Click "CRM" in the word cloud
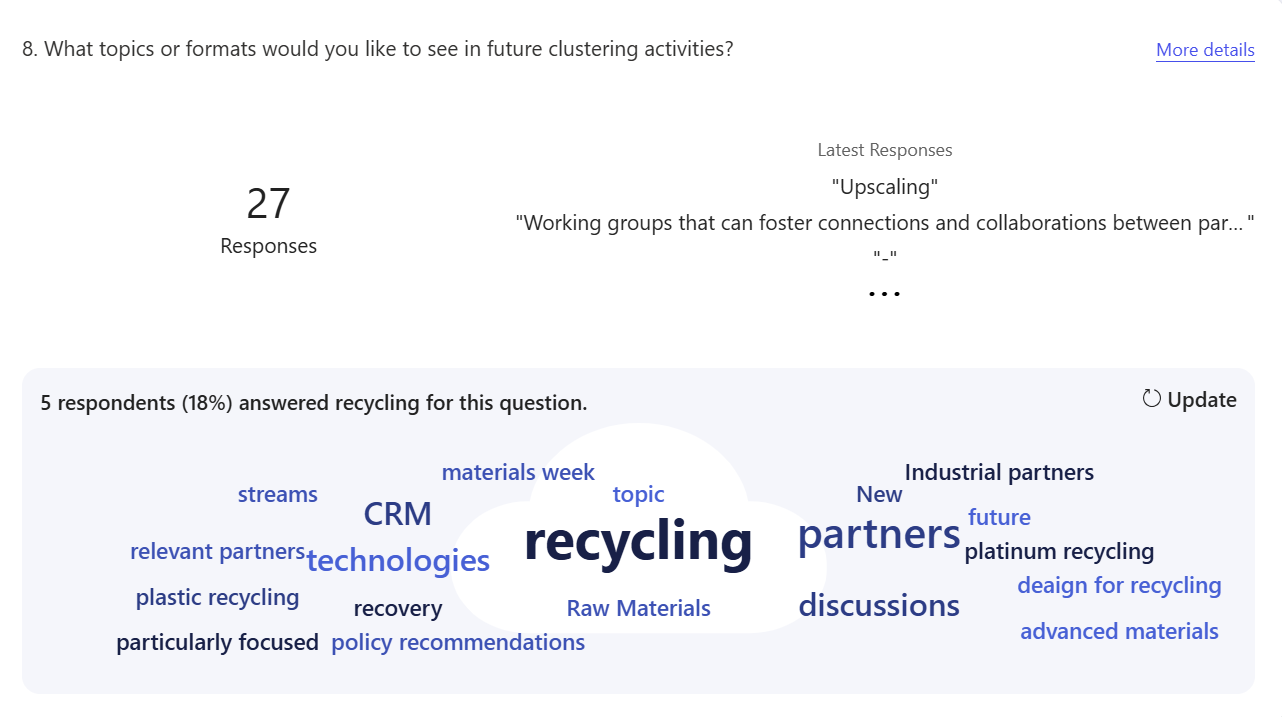 [398, 514]
